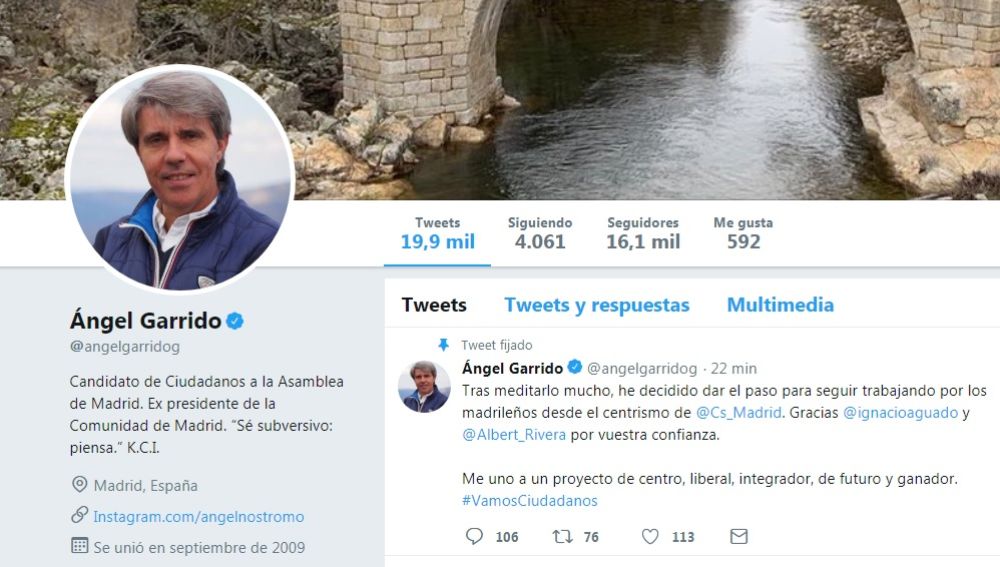Send tweet via direct message envelope icon
This screenshot has width=1000, height=567.
739,536
